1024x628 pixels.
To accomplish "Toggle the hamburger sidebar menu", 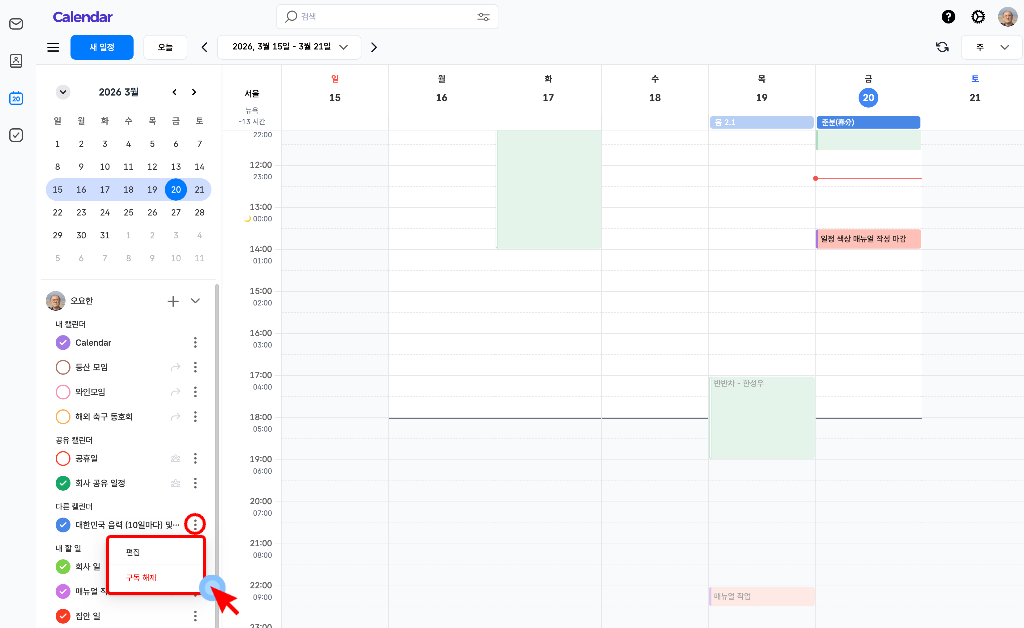I will coord(53,47).
